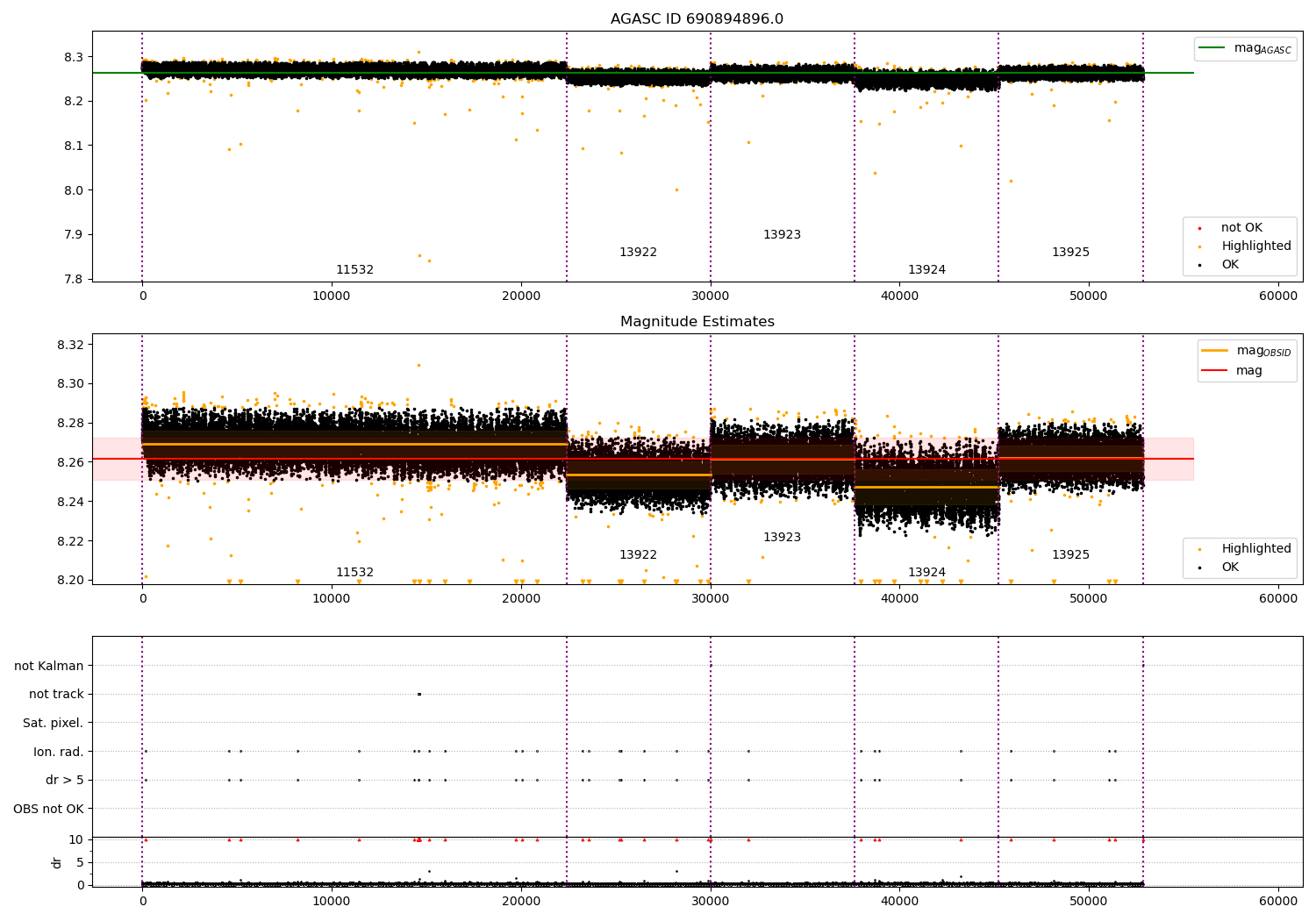Image resolution: width=1316 pixels, height=921 pixels.
Task: Click OBSID label 13924 in the top plot
Action: click(926, 270)
